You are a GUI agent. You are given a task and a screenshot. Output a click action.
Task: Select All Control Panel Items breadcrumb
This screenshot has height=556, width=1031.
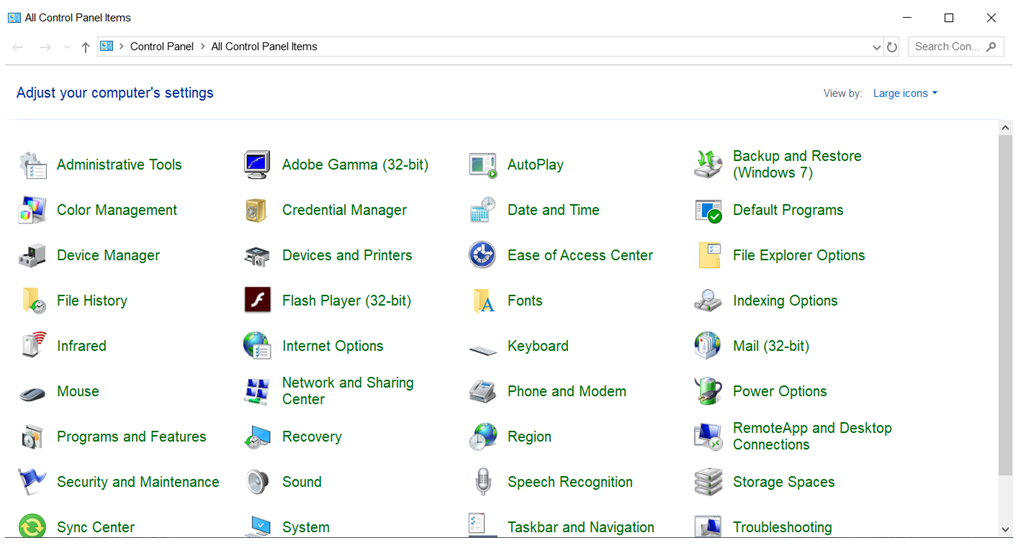(x=264, y=47)
